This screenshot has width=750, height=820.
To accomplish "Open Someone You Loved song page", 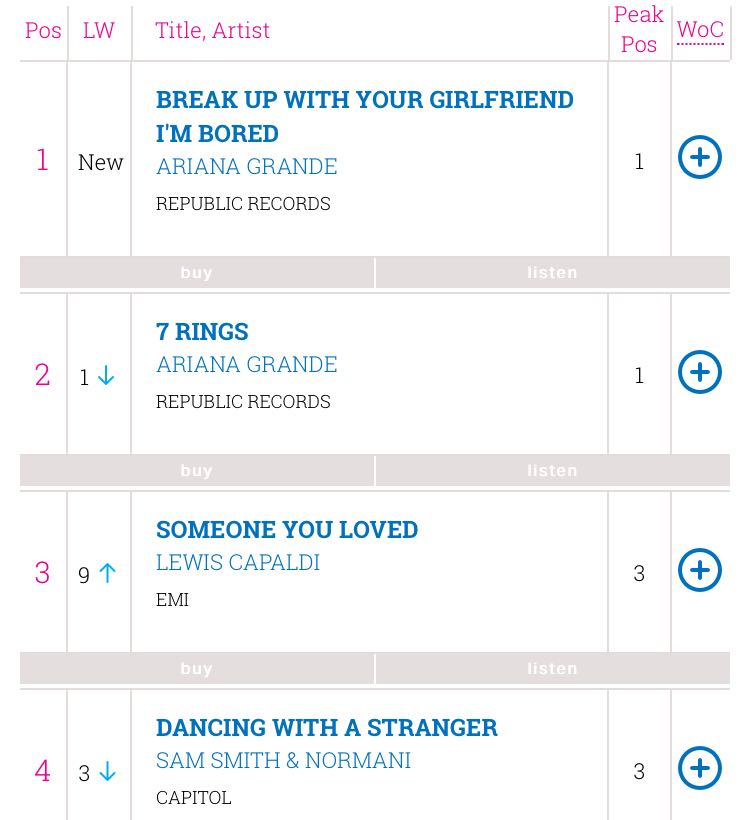I will [x=287, y=529].
